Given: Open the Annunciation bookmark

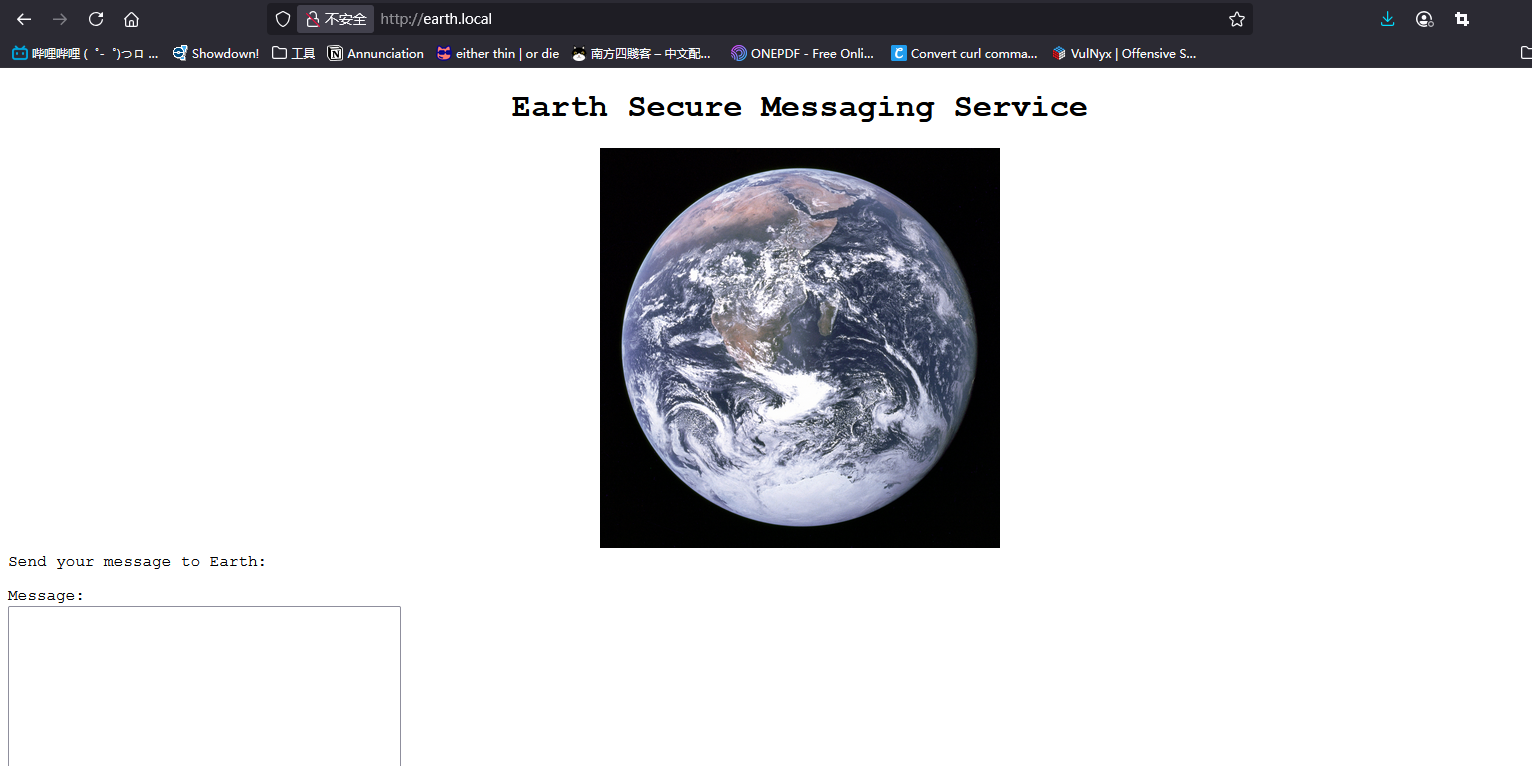Looking at the screenshot, I should (x=376, y=53).
